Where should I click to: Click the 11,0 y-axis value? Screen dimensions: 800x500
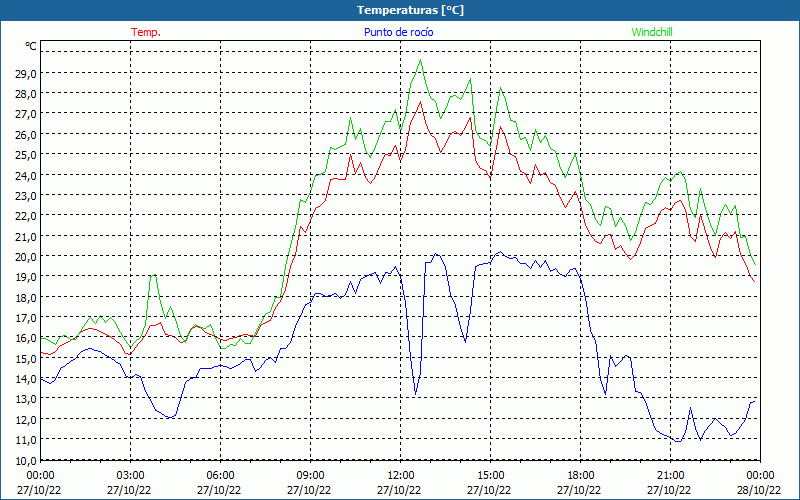coord(26,439)
